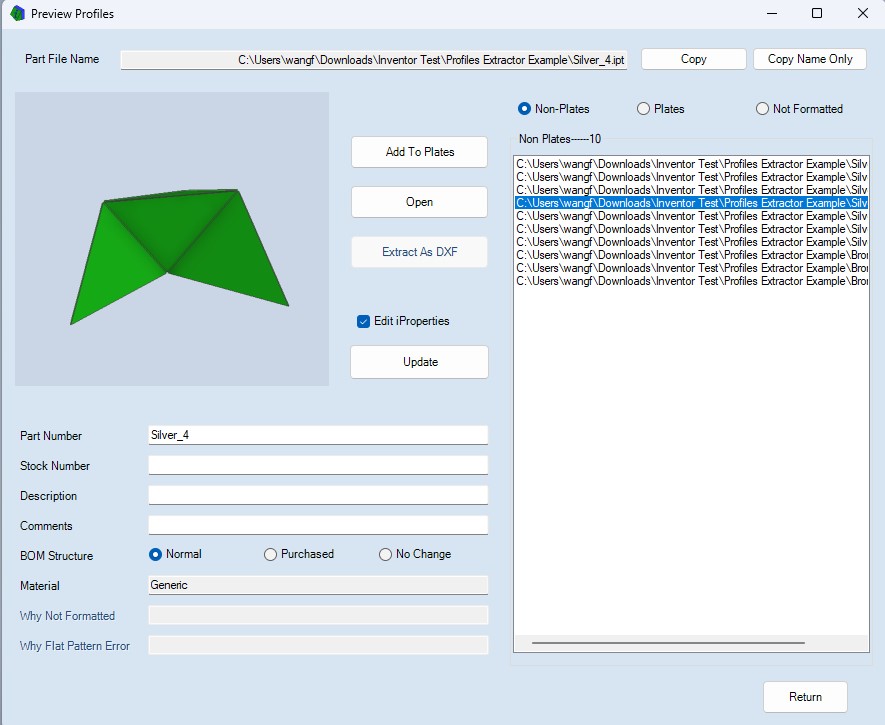
Task: Click the Part File Name path field
Action: (373, 60)
